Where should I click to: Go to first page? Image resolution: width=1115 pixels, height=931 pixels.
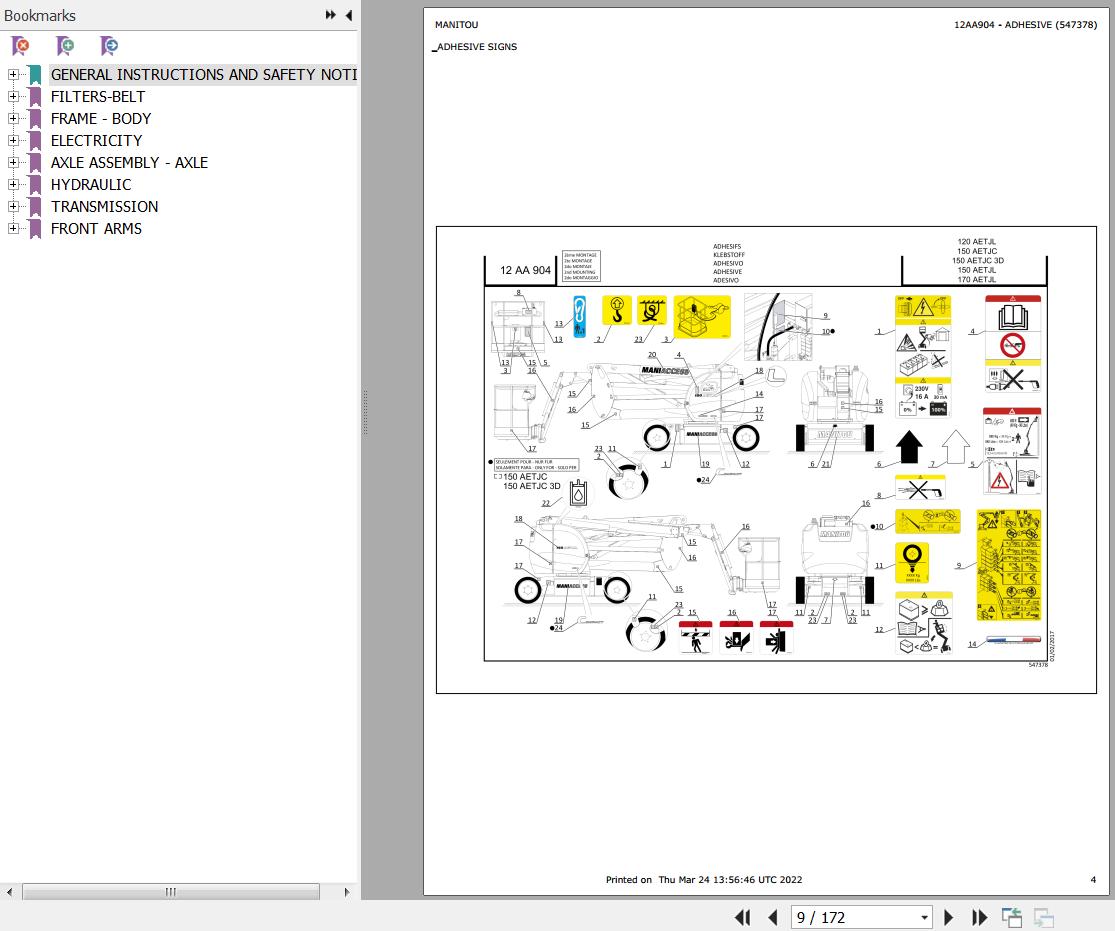(742, 917)
